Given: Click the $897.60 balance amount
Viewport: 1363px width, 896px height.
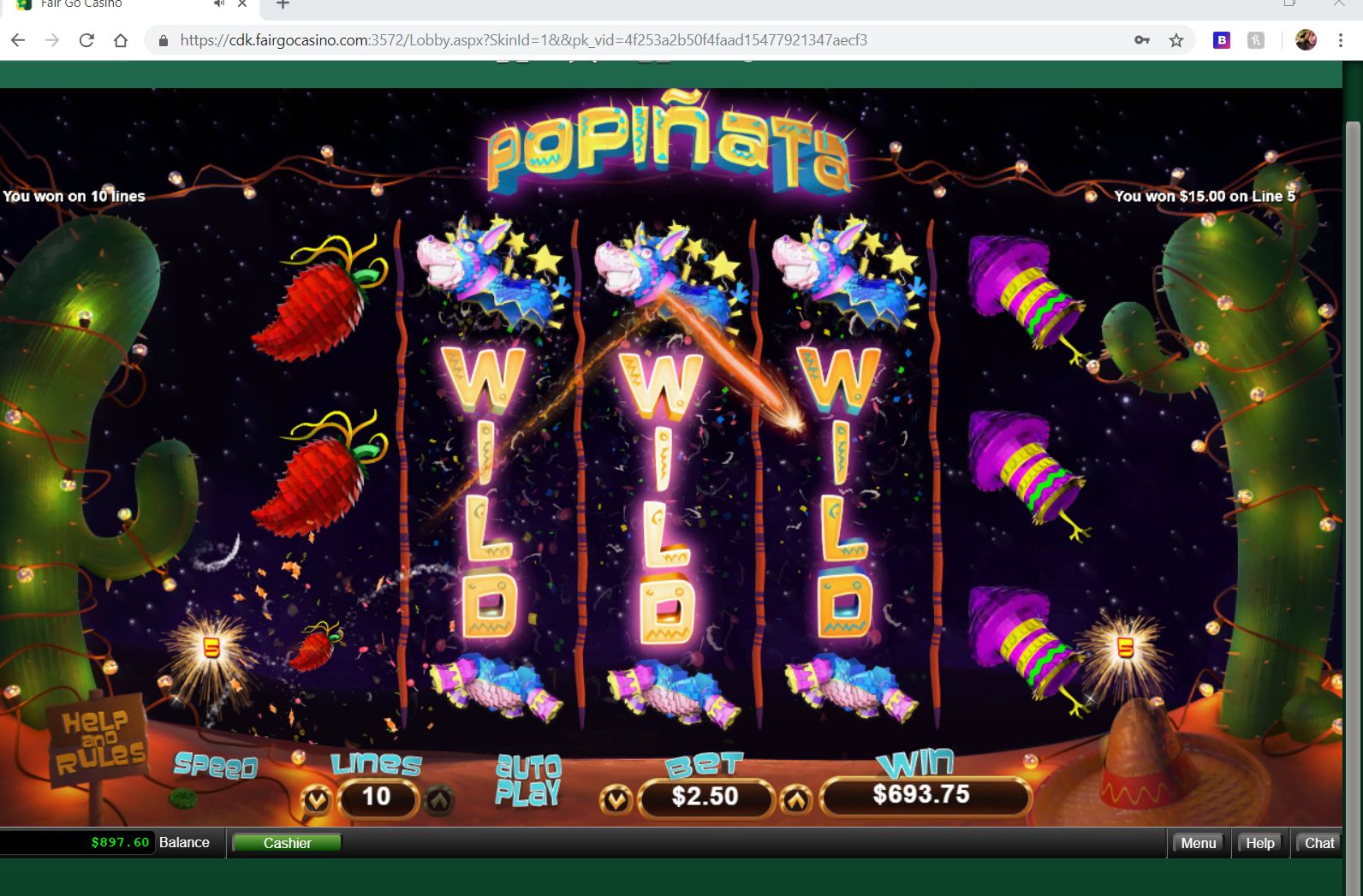Looking at the screenshot, I should click(x=120, y=842).
